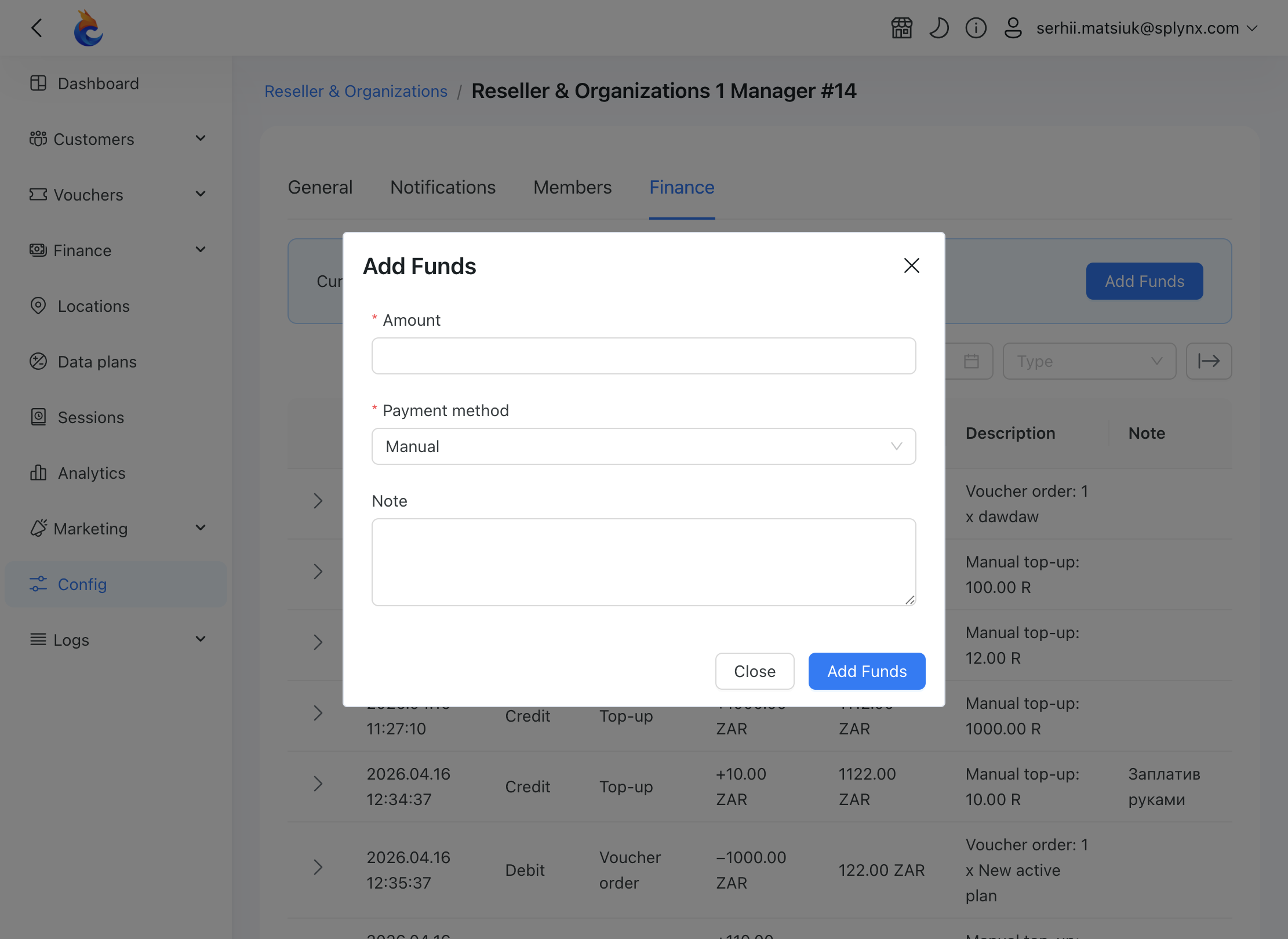1288x939 pixels.
Task: Click the Note column header
Action: 1147,433
